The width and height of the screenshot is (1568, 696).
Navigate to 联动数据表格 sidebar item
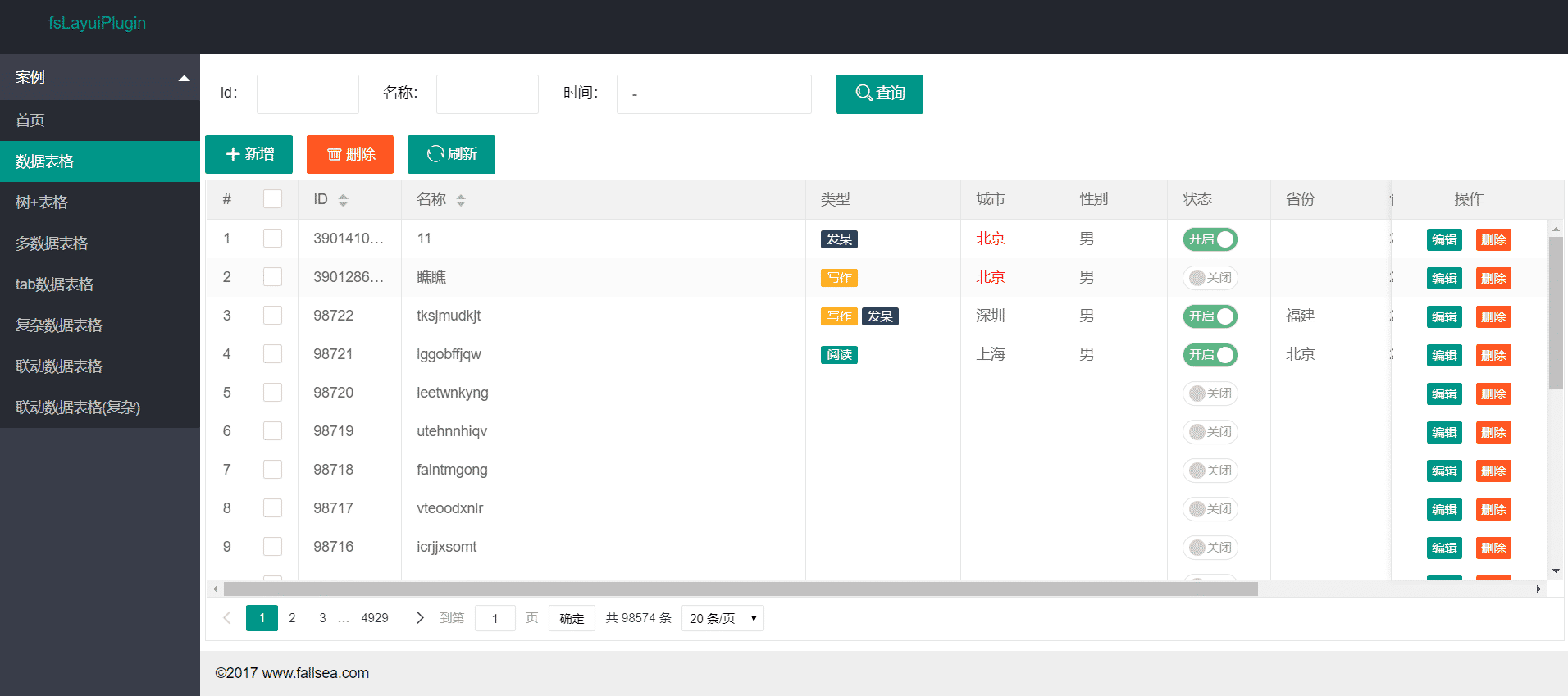(59, 366)
